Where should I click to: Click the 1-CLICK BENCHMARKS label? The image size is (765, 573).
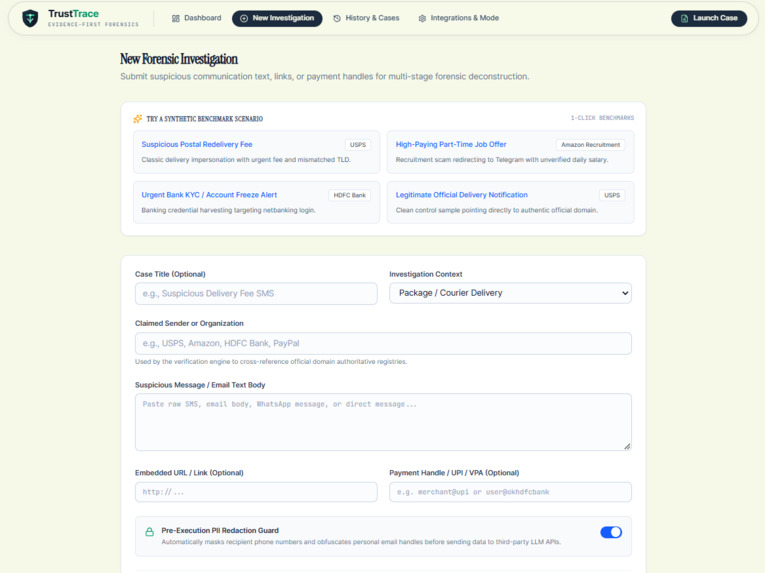point(602,118)
